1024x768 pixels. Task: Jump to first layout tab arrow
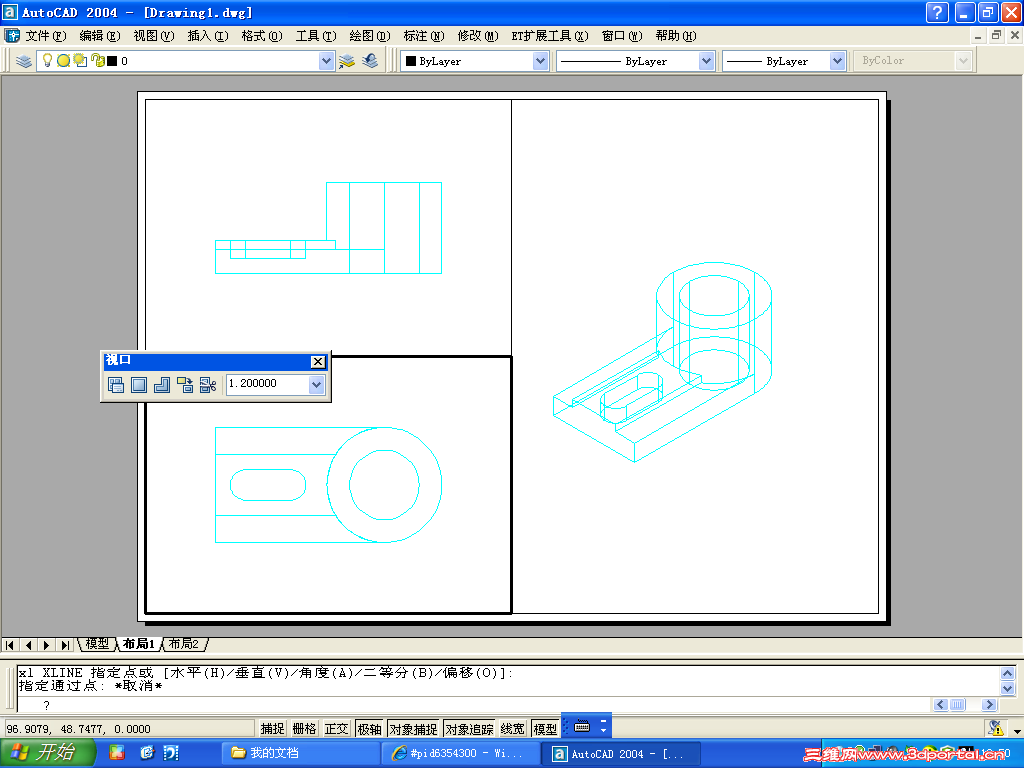(x=10, y=645)
